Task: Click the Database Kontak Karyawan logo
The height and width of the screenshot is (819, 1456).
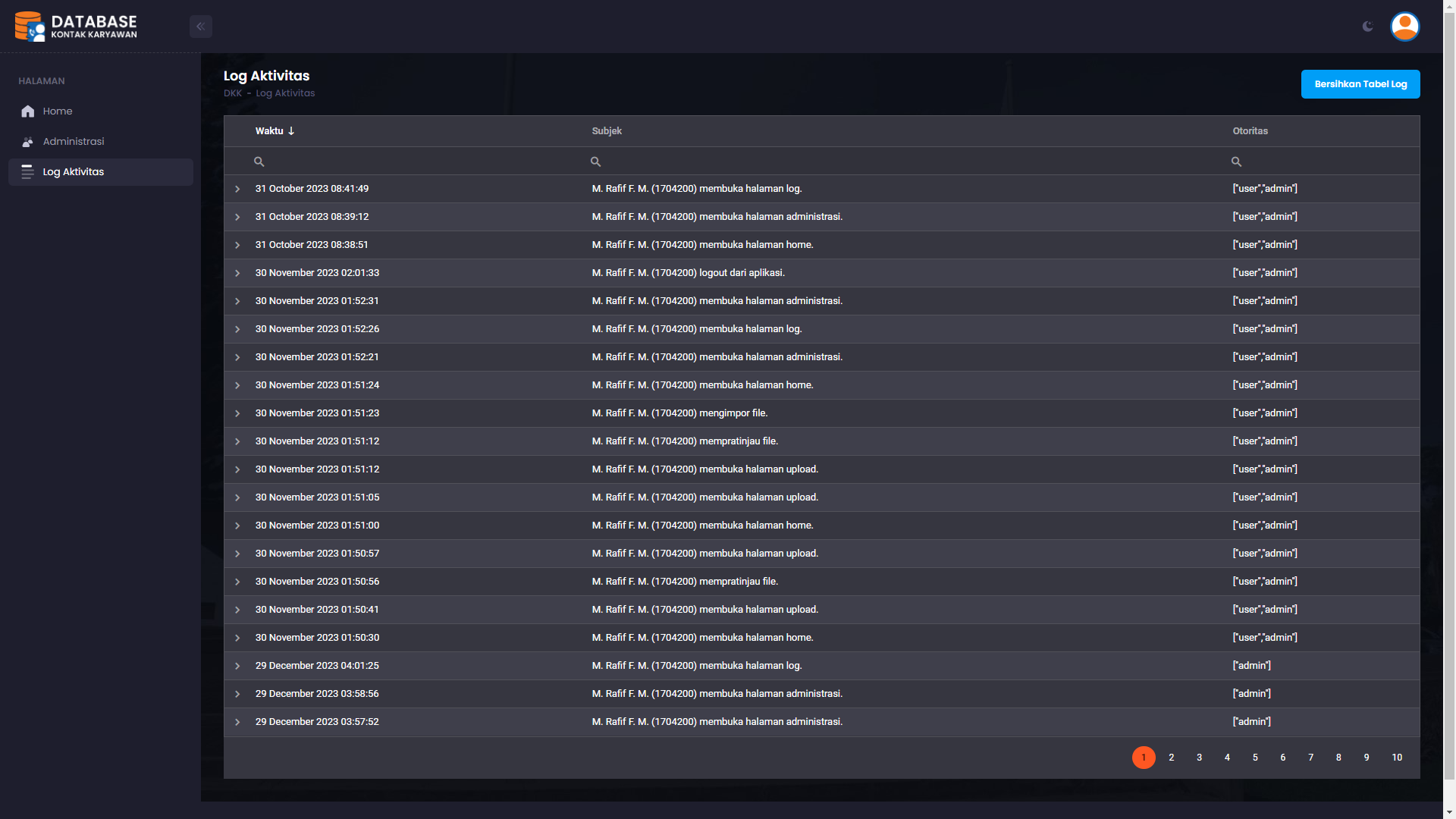Action: click(76, 27)
